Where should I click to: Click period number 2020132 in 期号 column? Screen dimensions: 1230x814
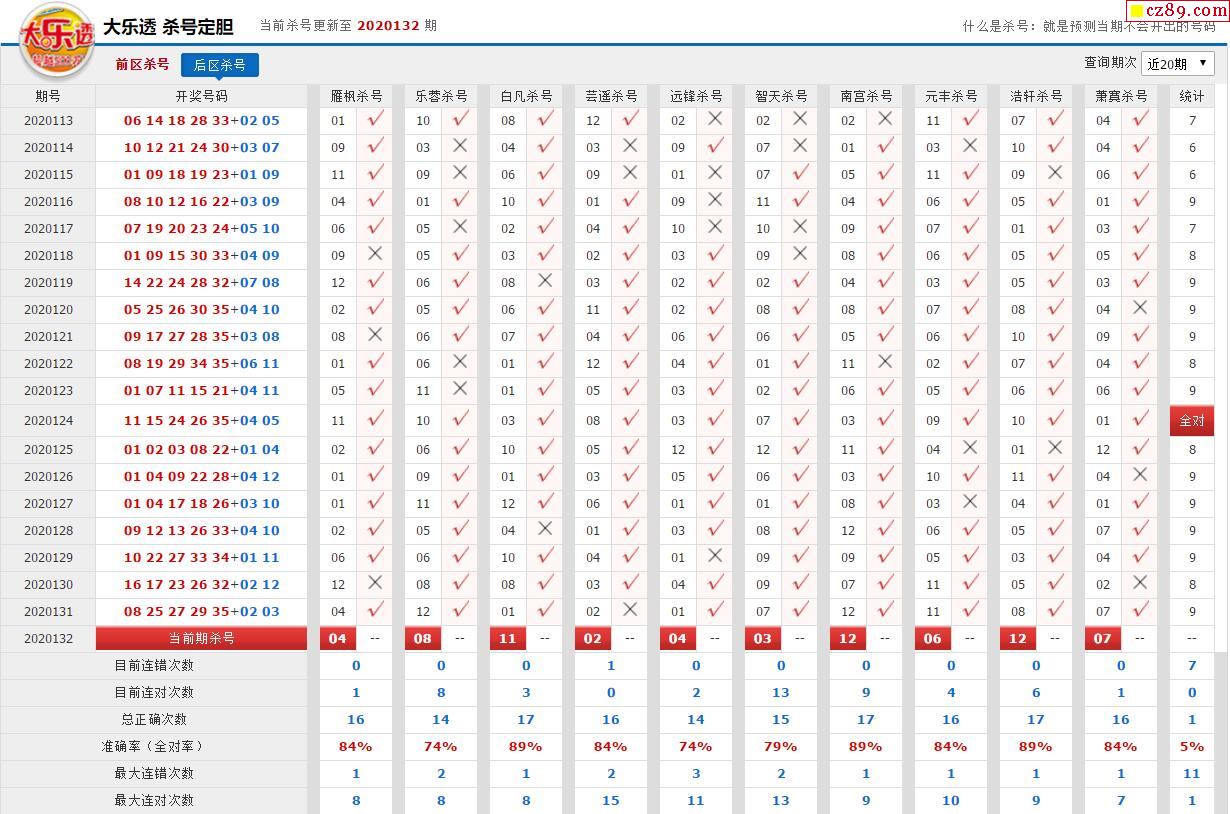click(48, 639)
